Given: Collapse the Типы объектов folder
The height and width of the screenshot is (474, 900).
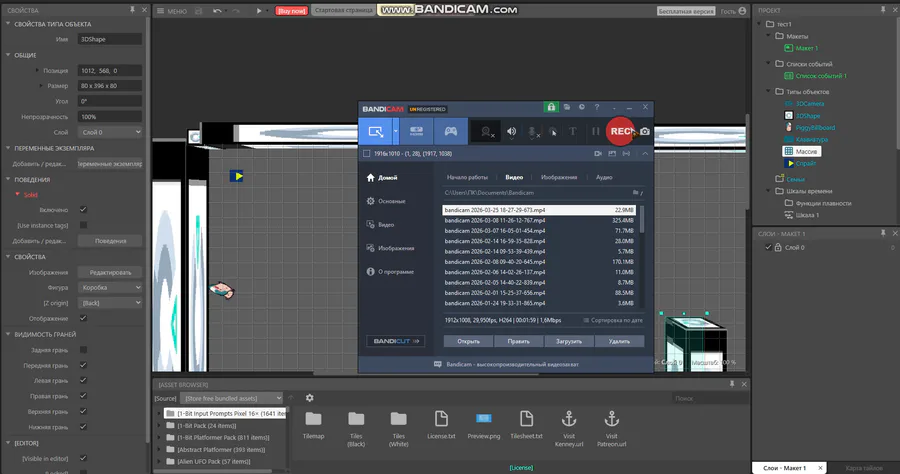Looking at the screenshot, I should 769,91.
